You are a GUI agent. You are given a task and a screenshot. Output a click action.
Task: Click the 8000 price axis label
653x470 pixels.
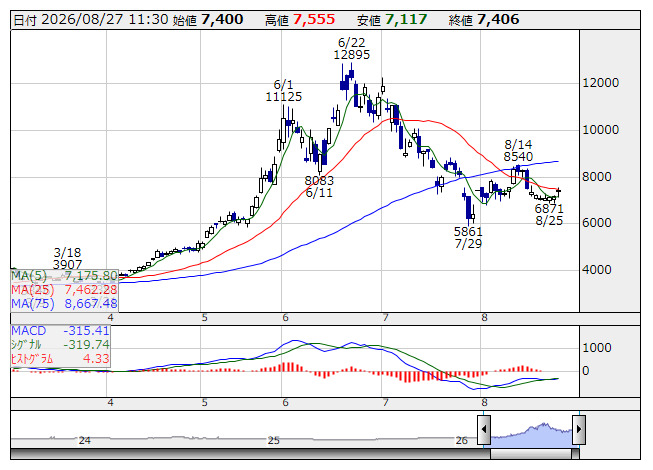pyautogui.click(x=596, y=177)
